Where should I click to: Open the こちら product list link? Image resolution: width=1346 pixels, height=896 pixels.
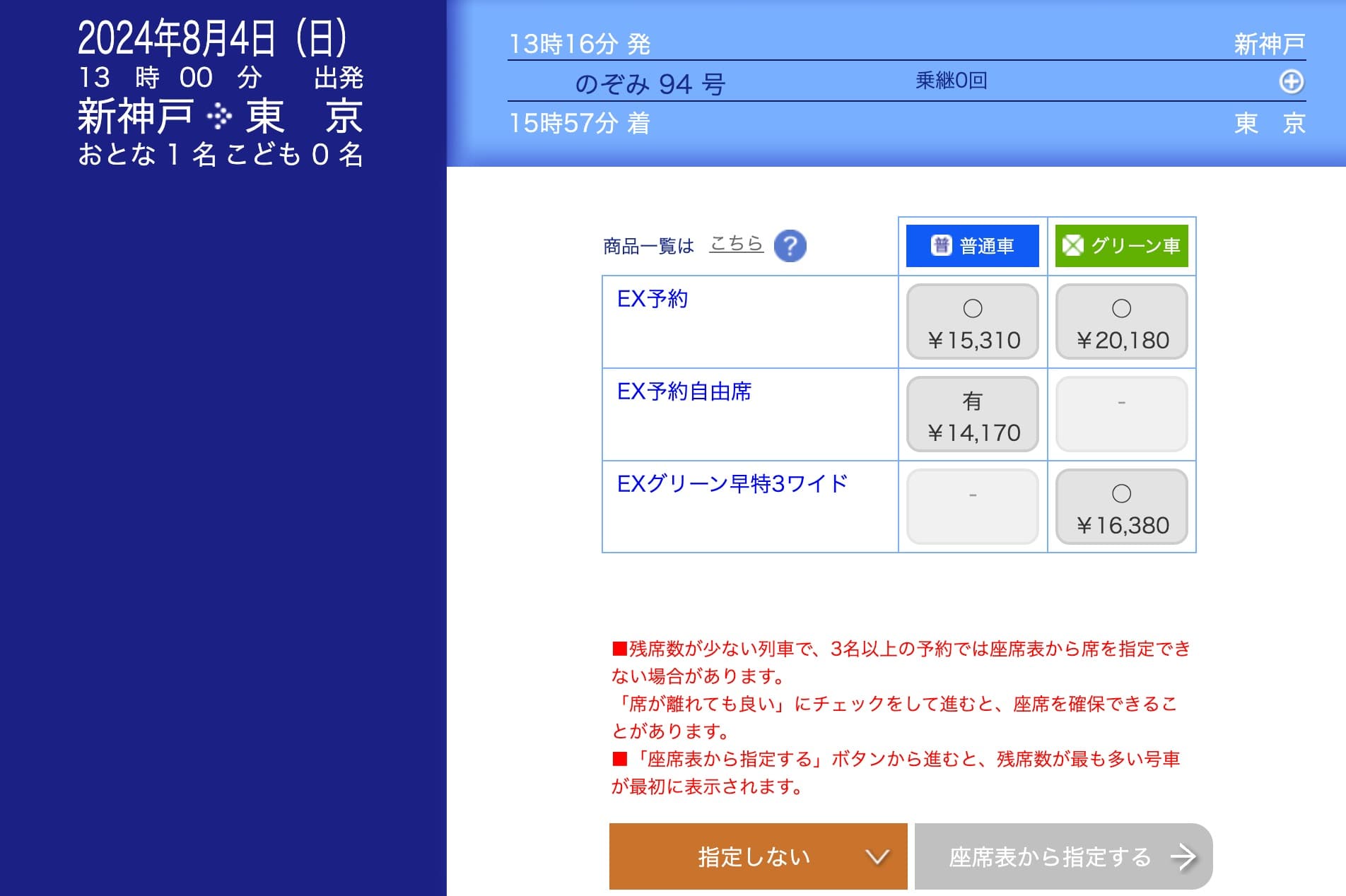(x=736, y=244)
